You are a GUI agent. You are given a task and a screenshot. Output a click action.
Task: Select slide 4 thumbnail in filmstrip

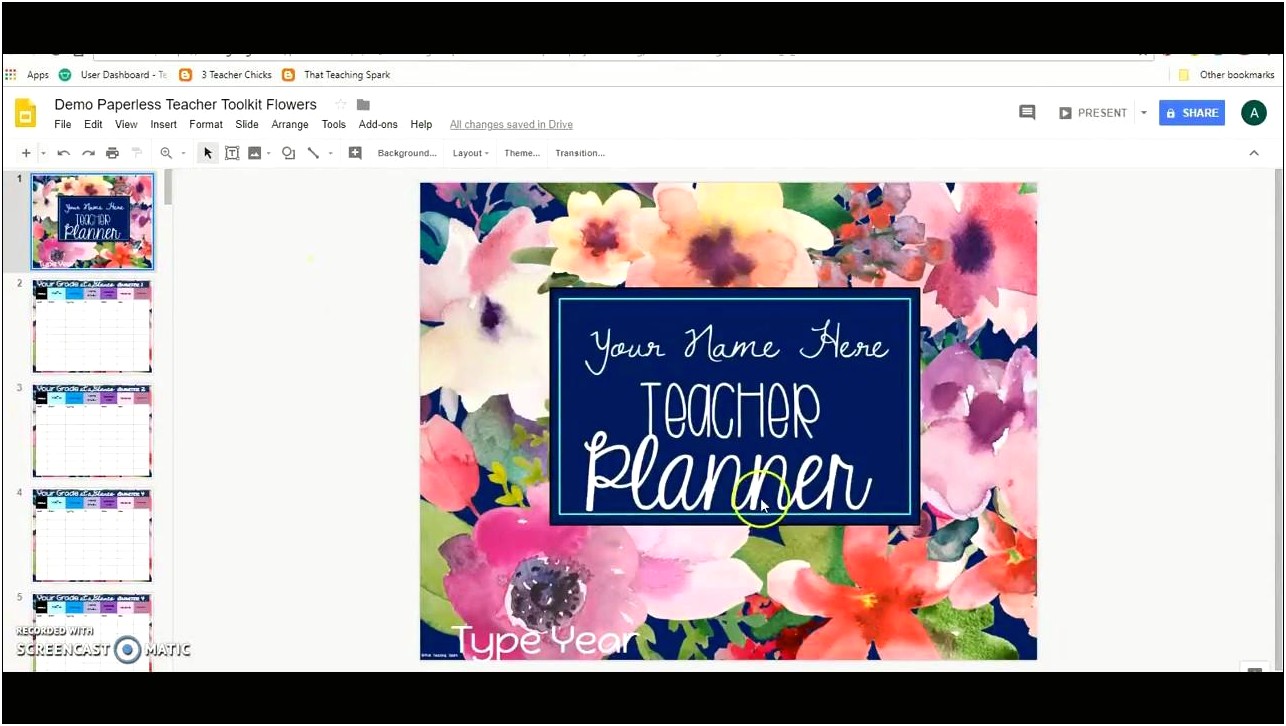92,535
